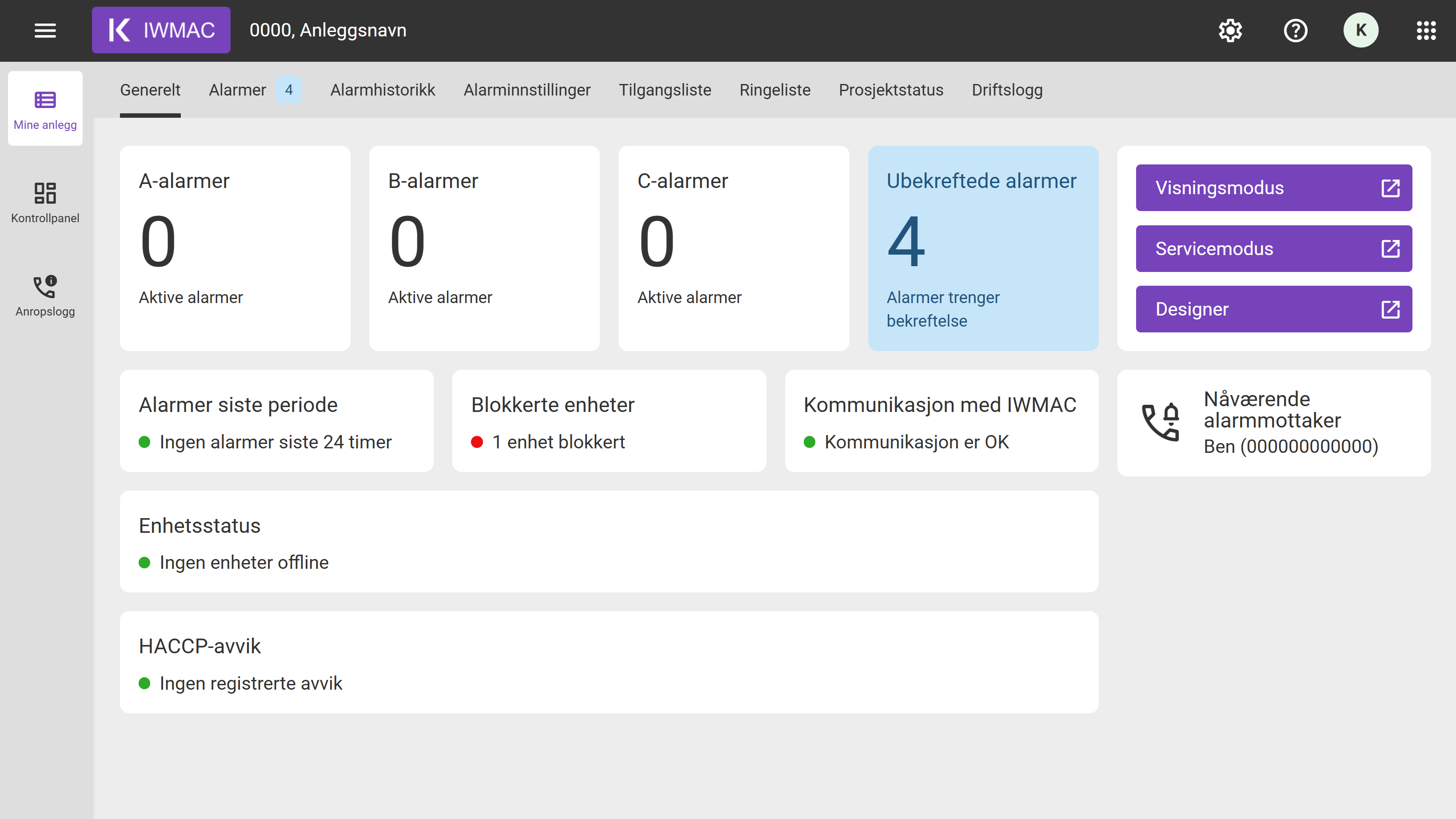Image resolution: width=1456 pixels, height=819 pixels.
Task: Click Nåværende alarmmottaker heading
Action: click(x=1272, y=410)
